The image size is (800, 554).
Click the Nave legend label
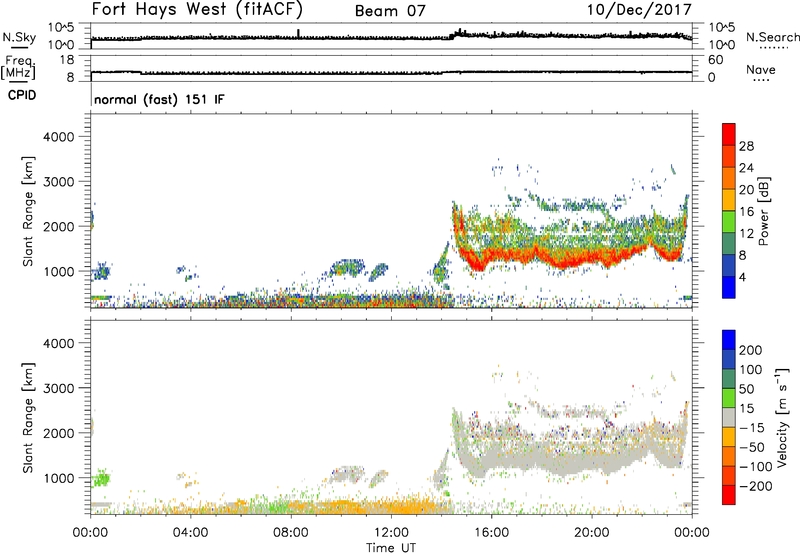point(761,69)
